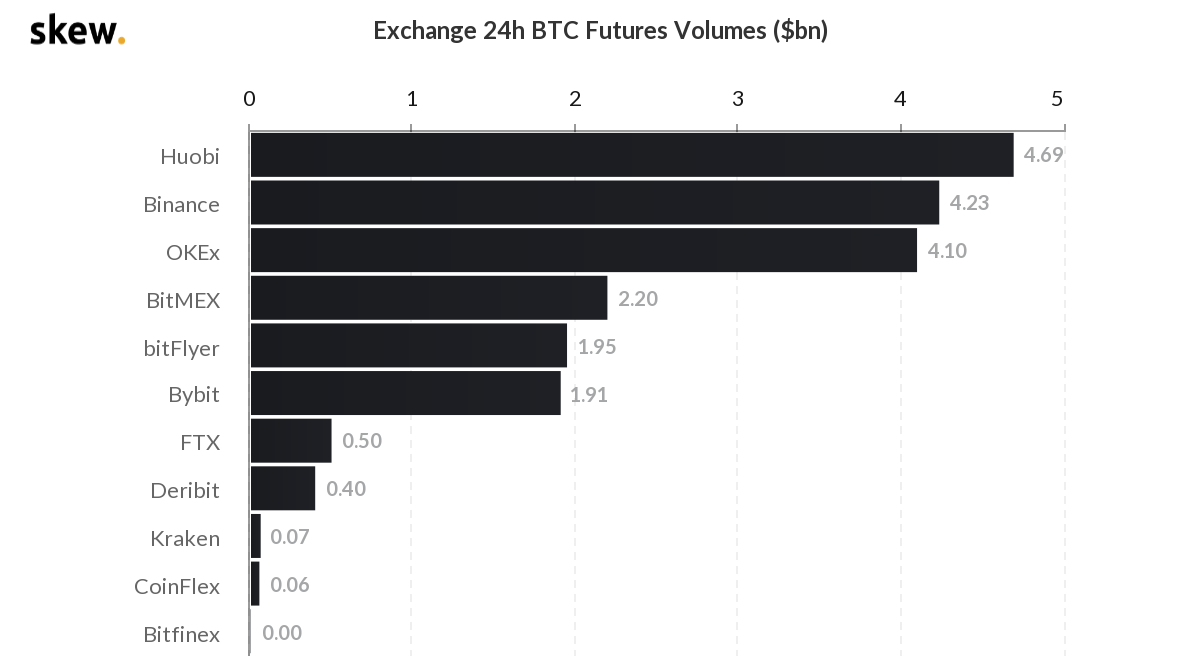Click the Deribit bar
Image resolution: width=1200 pixels, height=670 pixels.
[x=282, y=489]
